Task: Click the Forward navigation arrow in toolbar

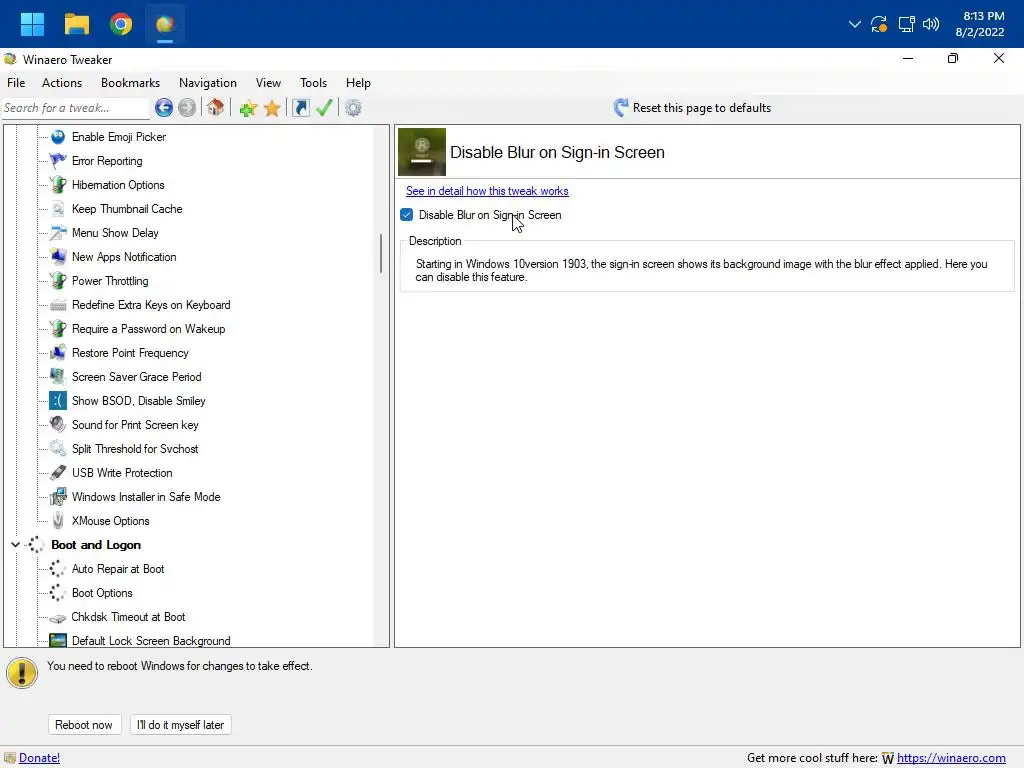Action: coord(187,108)
